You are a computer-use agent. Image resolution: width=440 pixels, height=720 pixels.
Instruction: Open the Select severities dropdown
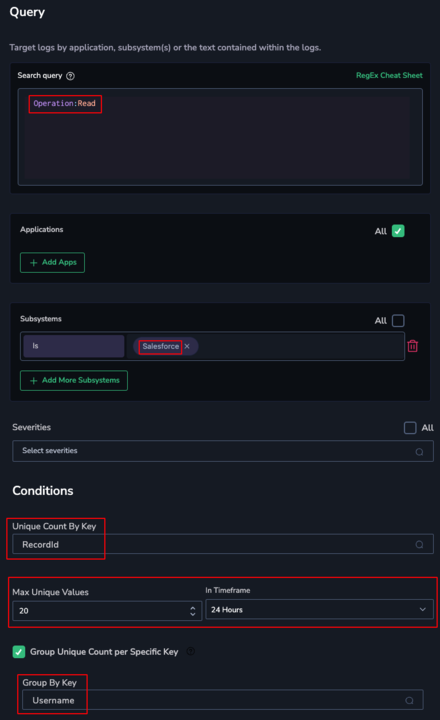coord(223,451)
